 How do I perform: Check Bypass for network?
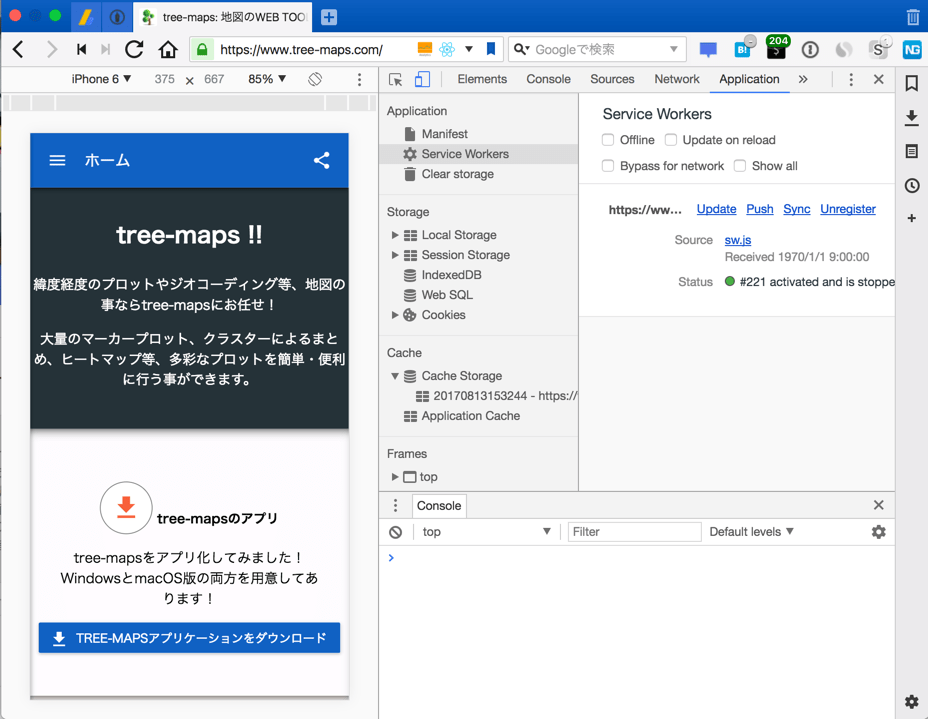[608, 166]
